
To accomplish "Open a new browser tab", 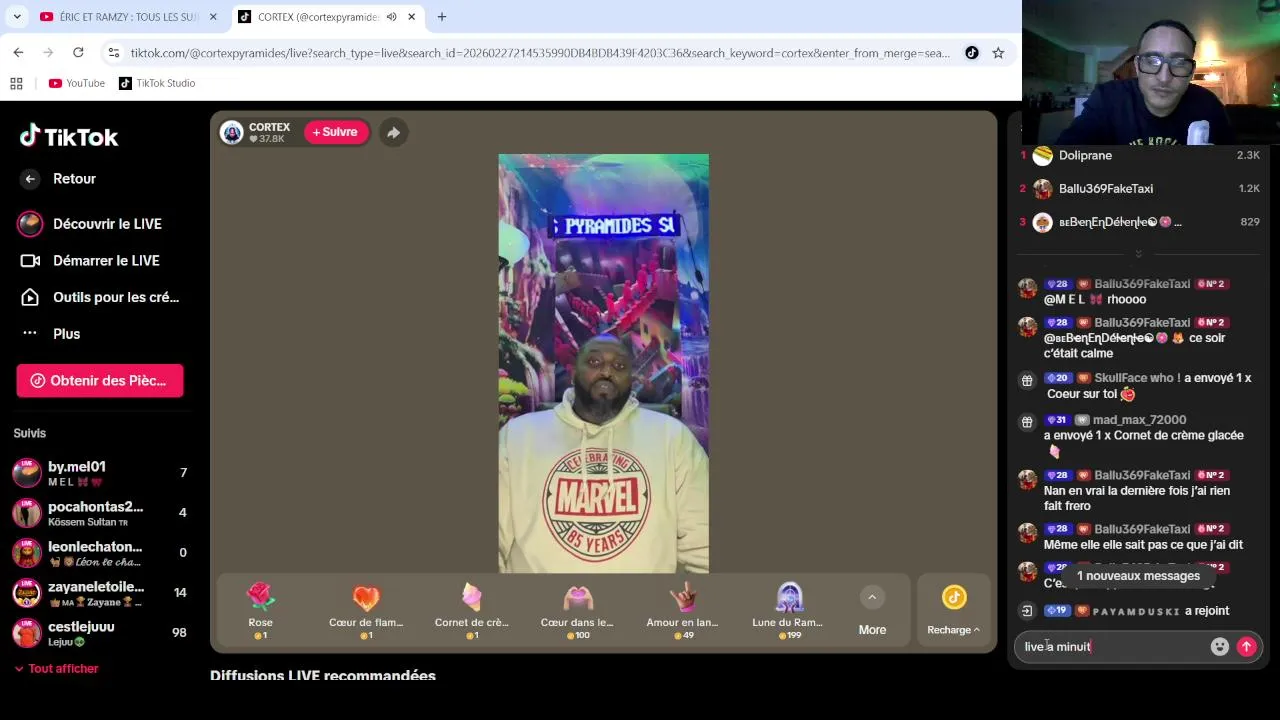I will point(441,17).
